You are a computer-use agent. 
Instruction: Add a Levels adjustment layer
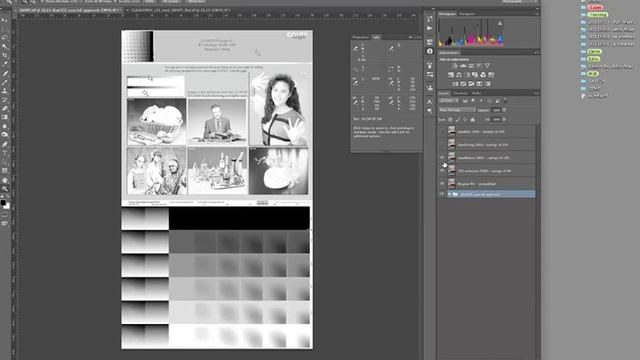tap(463, 66)
